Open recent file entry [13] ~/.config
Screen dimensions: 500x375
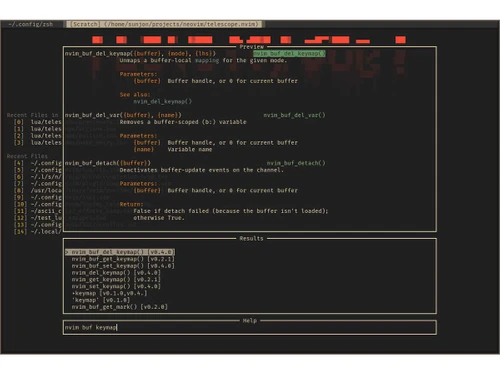(37, 224)
